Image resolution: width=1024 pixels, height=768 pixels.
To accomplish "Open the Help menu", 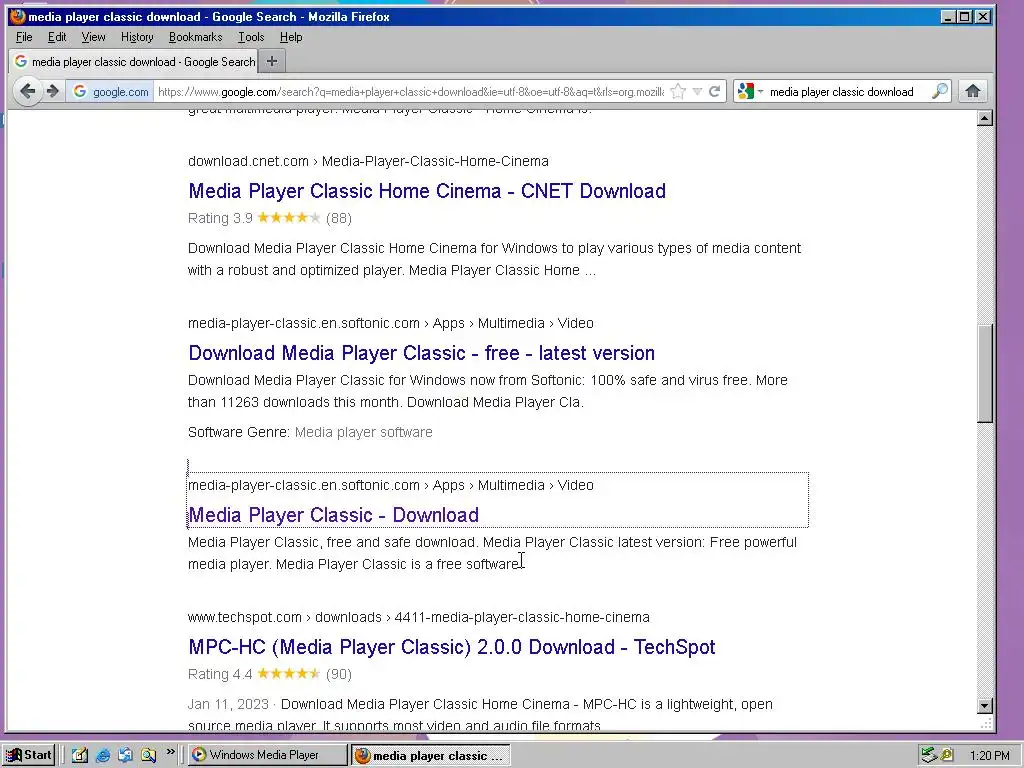I will pos(291,37).
